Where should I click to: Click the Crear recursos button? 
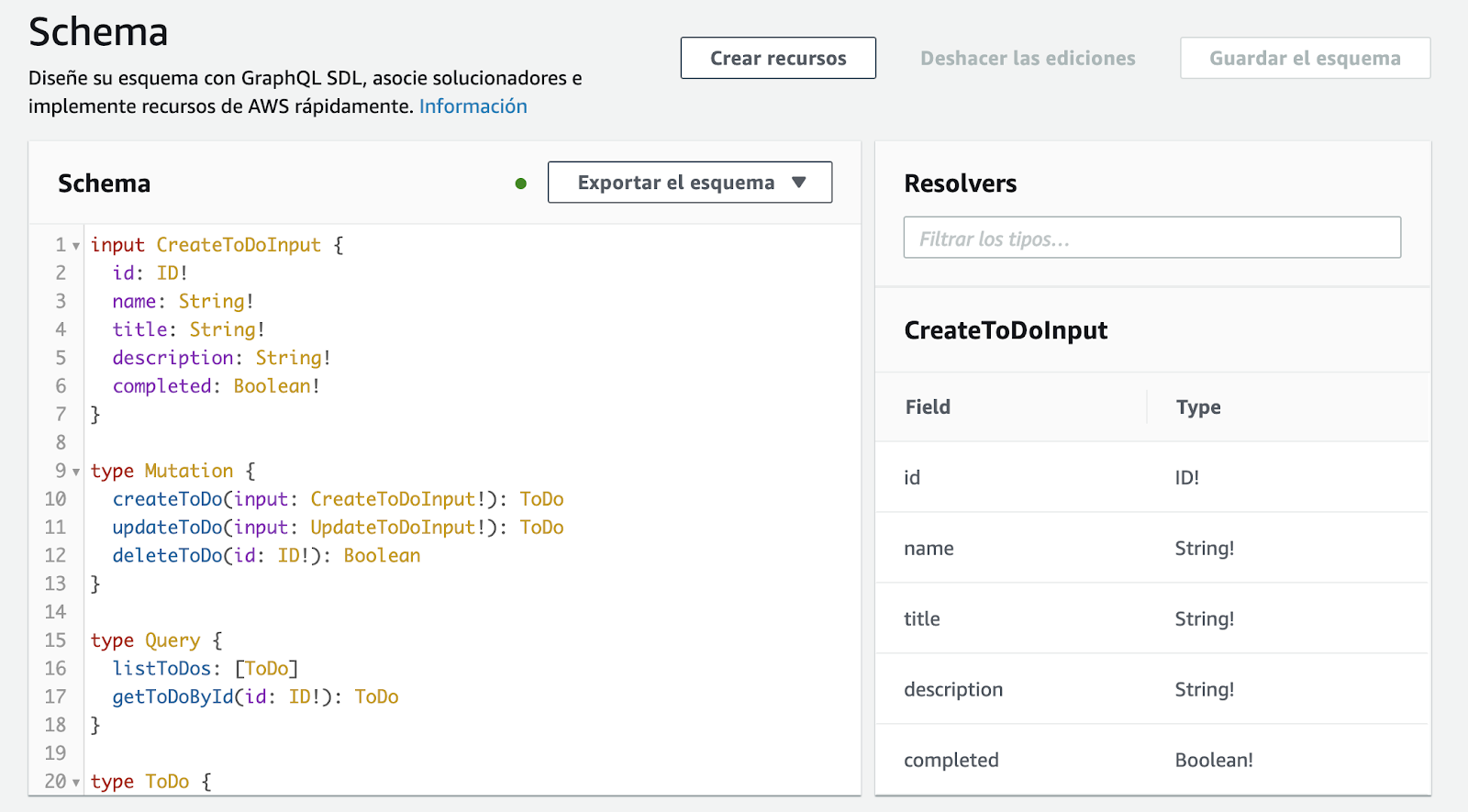(x=778, y=58)
